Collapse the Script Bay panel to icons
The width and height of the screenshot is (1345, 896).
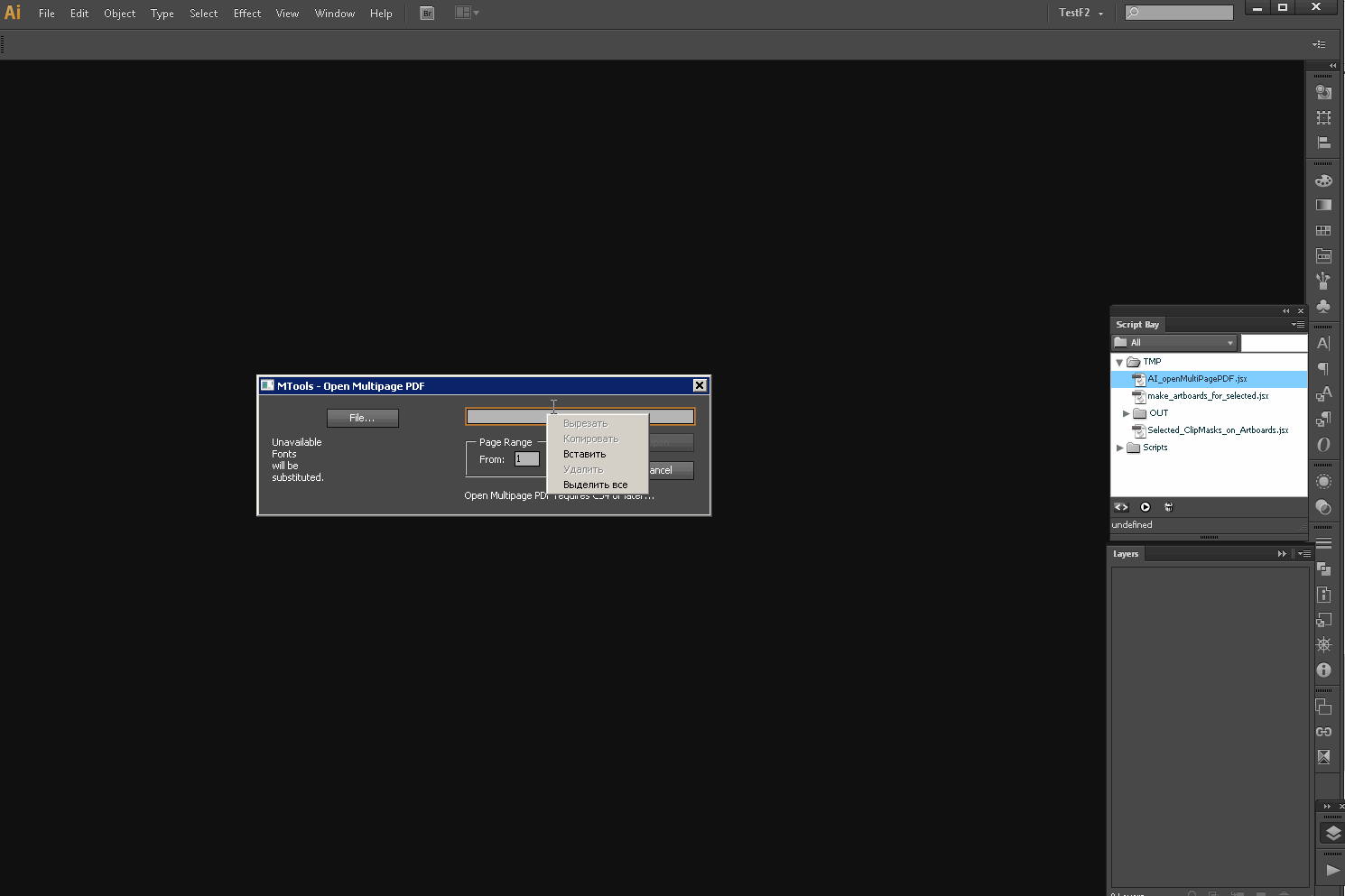point(1286,311)
